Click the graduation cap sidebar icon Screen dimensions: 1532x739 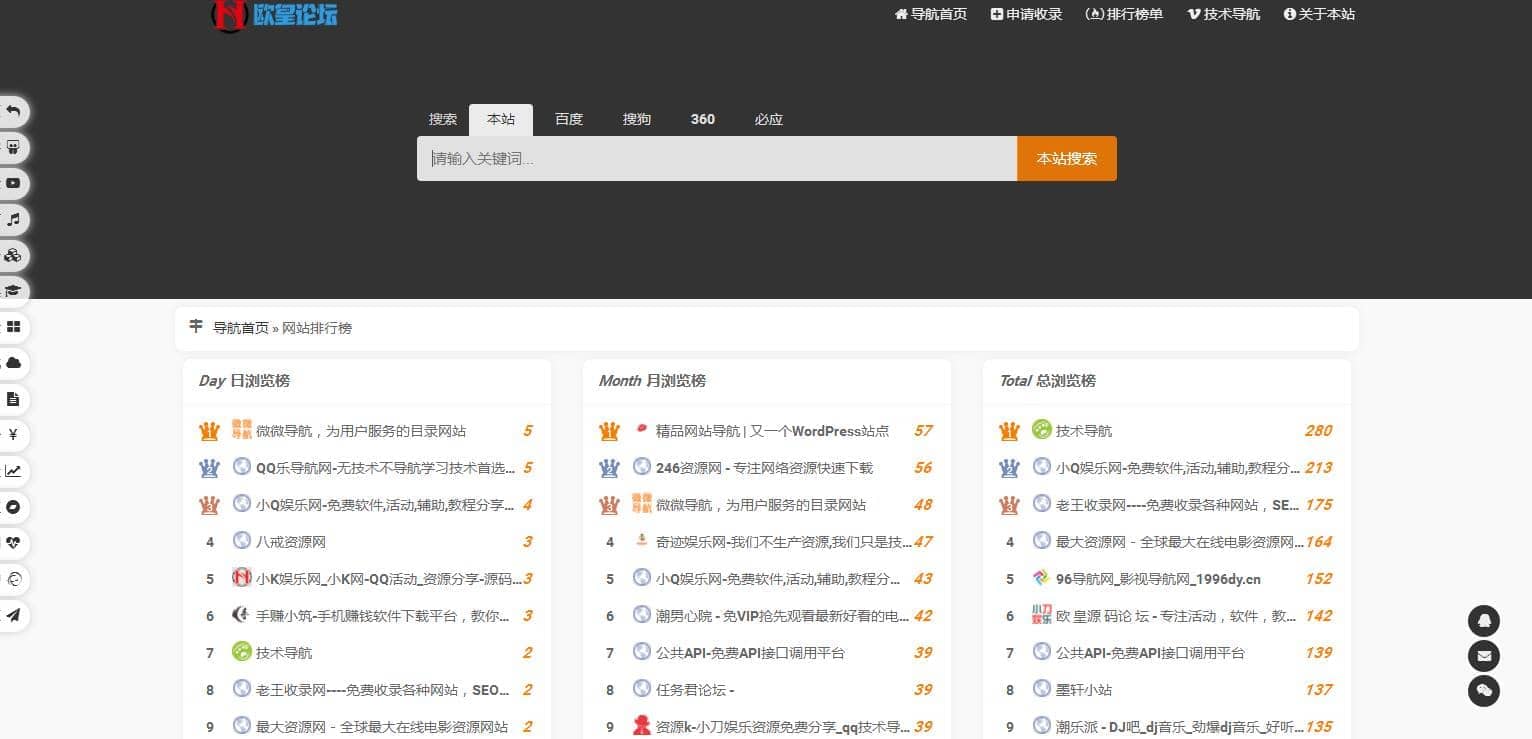[x=13, y=291]
